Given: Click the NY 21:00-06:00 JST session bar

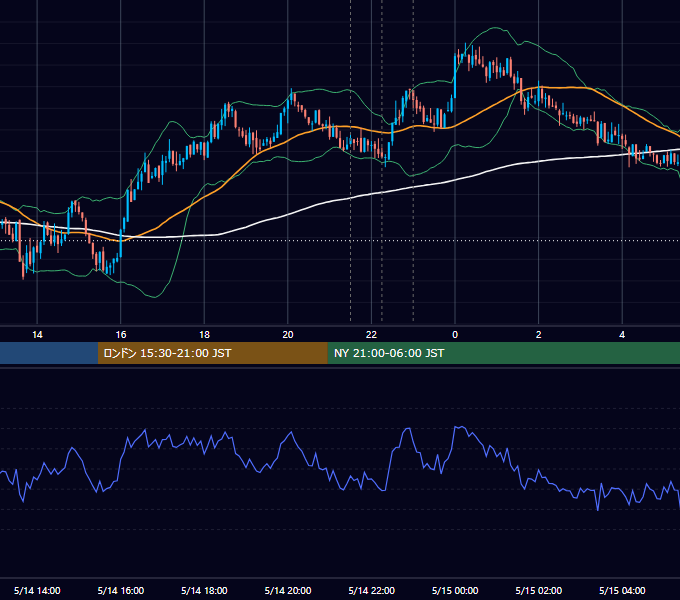Looking at the screenshot, I should (503, 353).
